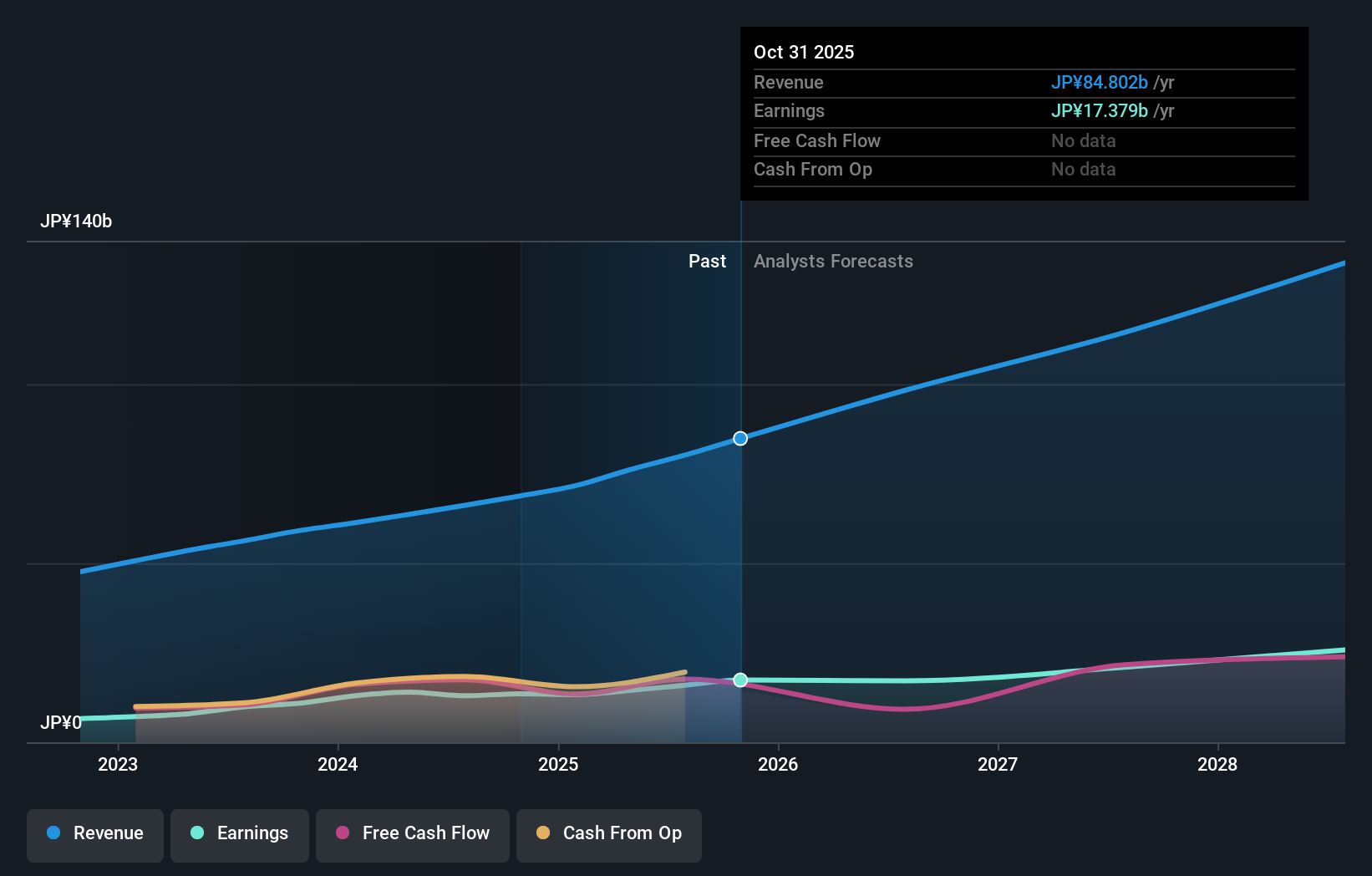Toggle the Cash From Op series off
This screenshot has height=876, width=1372.
(x=608, y=833)
